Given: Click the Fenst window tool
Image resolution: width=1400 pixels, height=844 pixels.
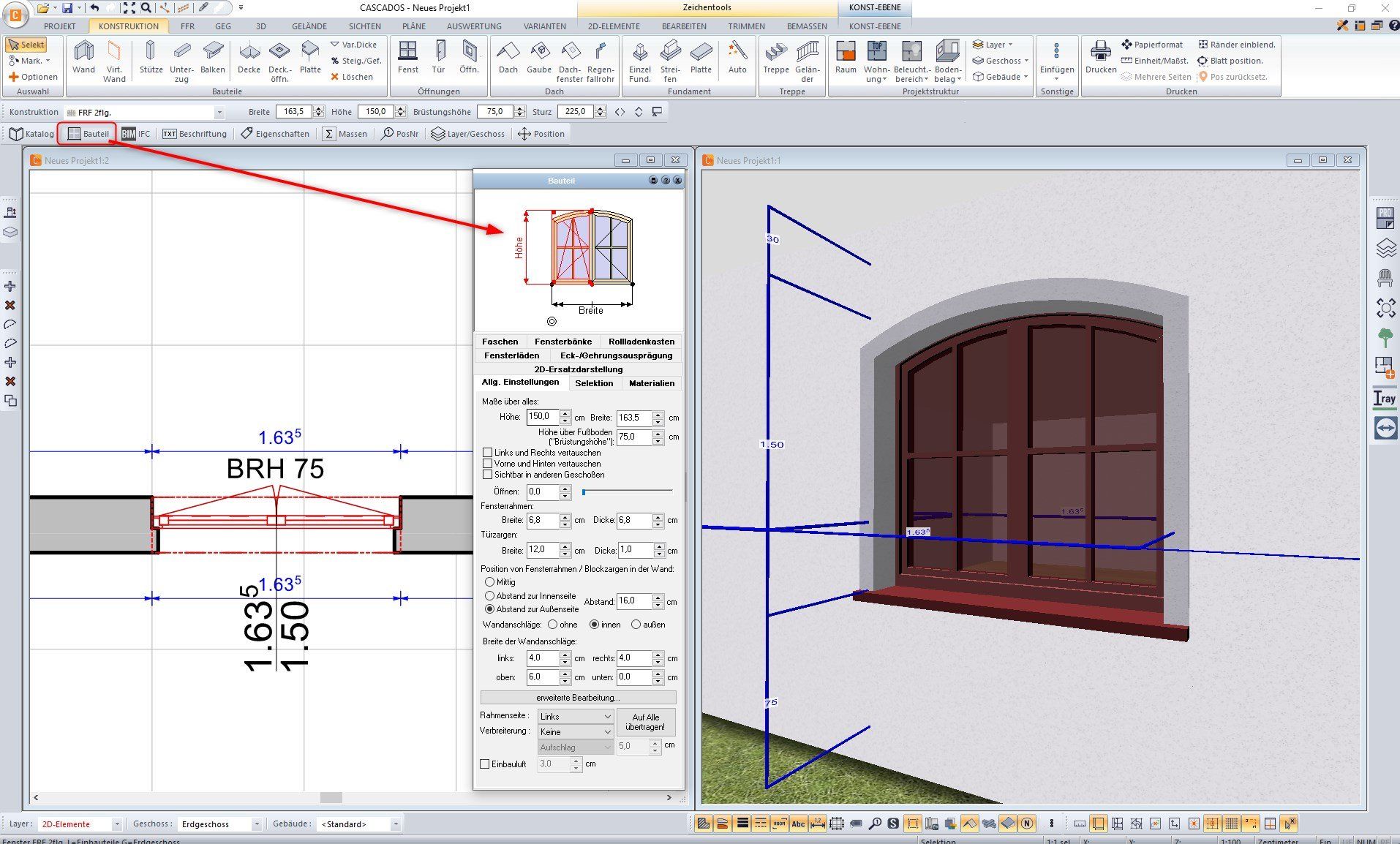Looking at the screenshot, I should [x=407, y=57].
